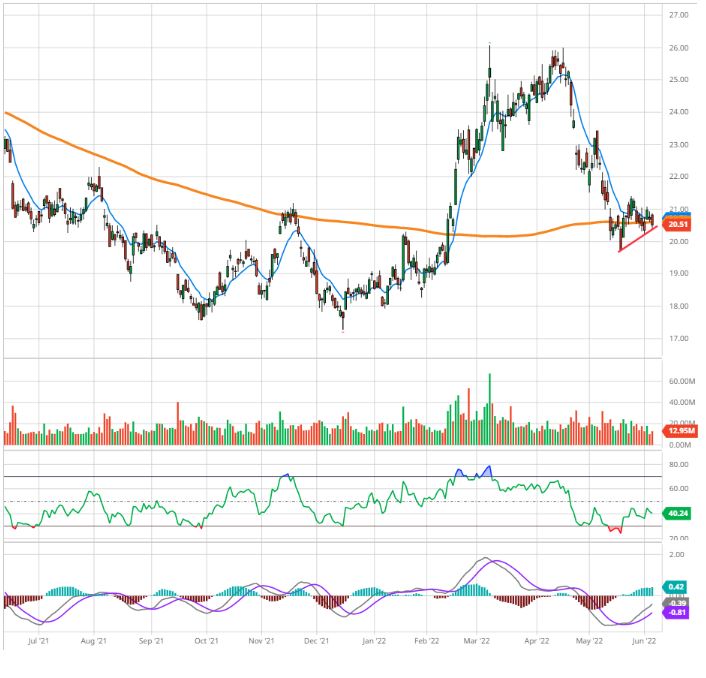
Task: Click the Mar '22 date label
Action: pos(476,641)
